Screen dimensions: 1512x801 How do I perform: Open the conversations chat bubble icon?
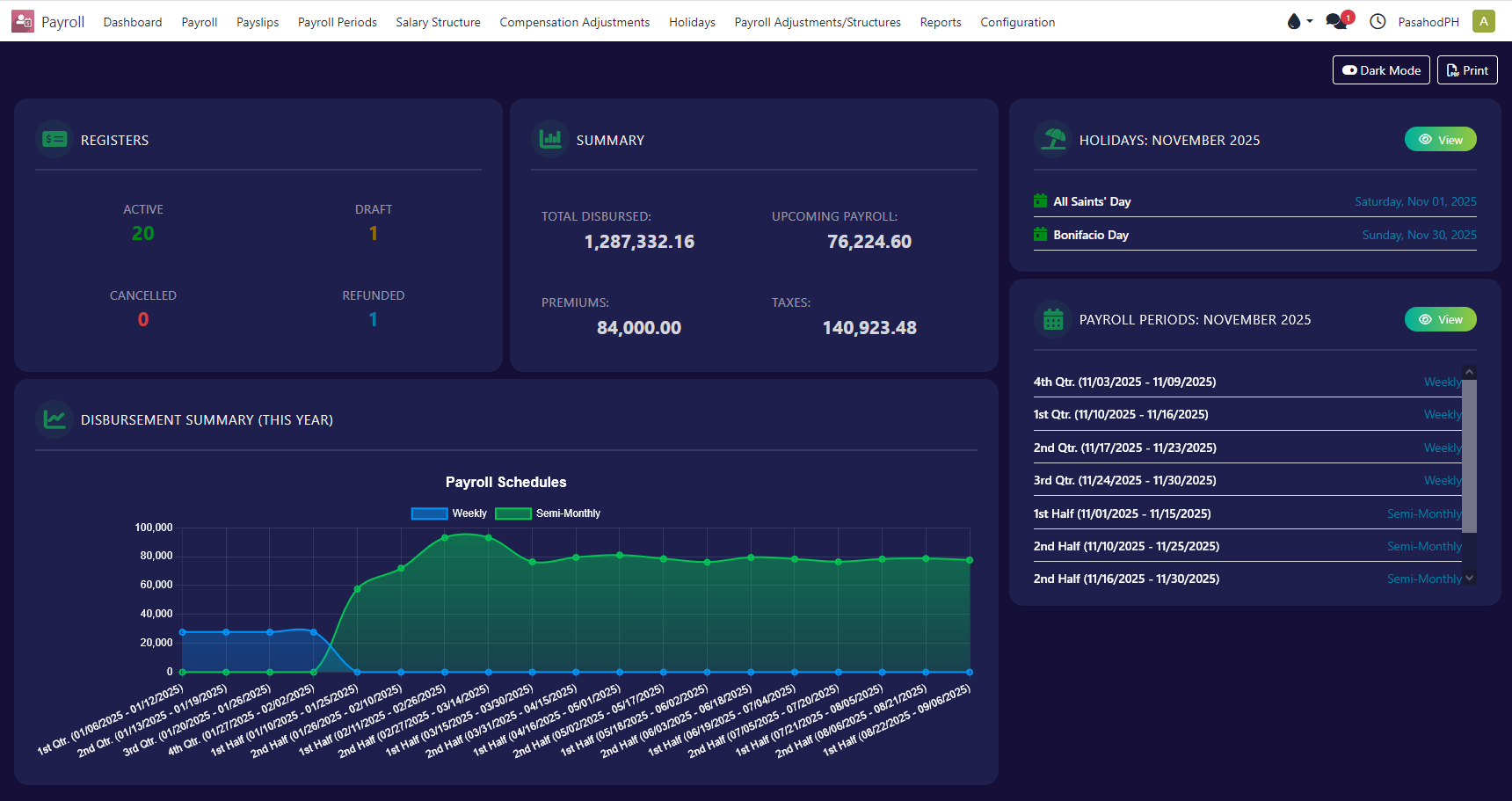click(1337, 21)
